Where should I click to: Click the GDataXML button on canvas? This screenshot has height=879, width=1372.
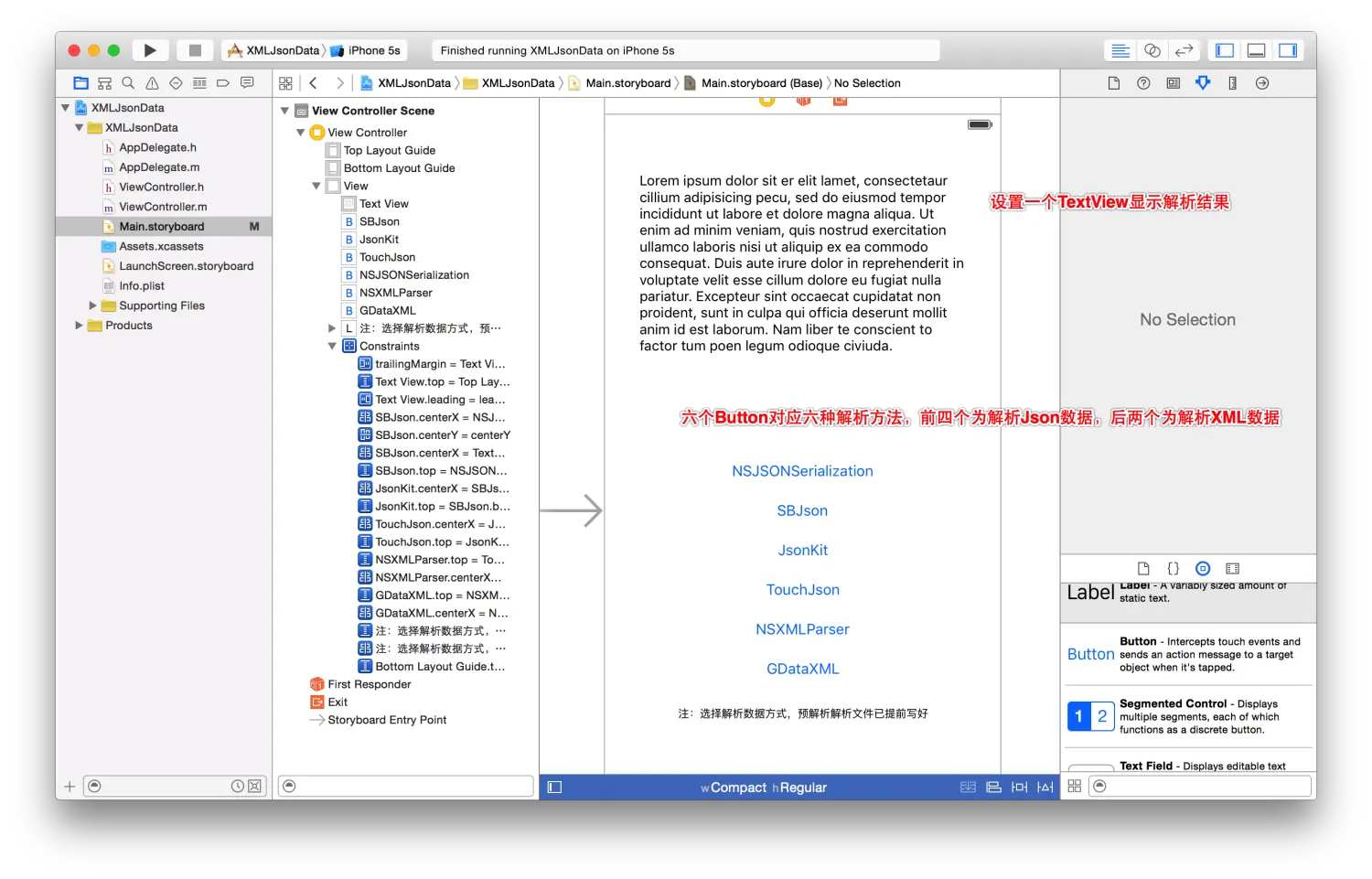coord(803,669)
